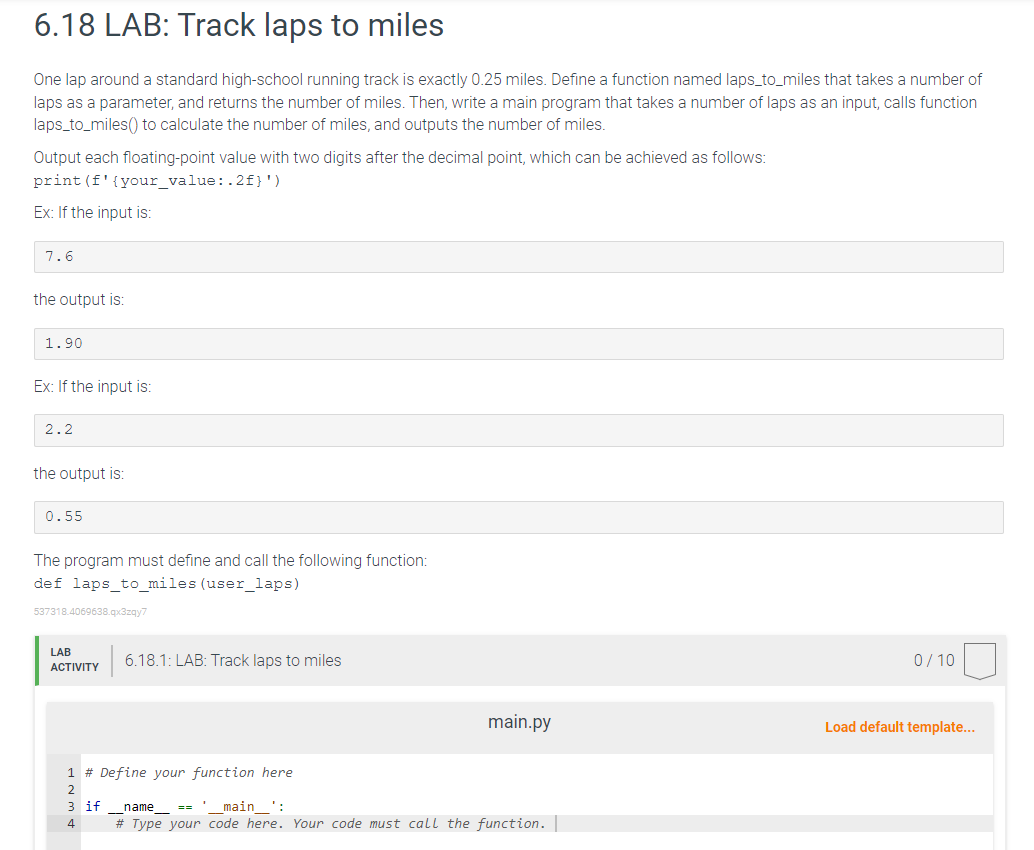Open the Load default template... link

[x=899, y=727]
